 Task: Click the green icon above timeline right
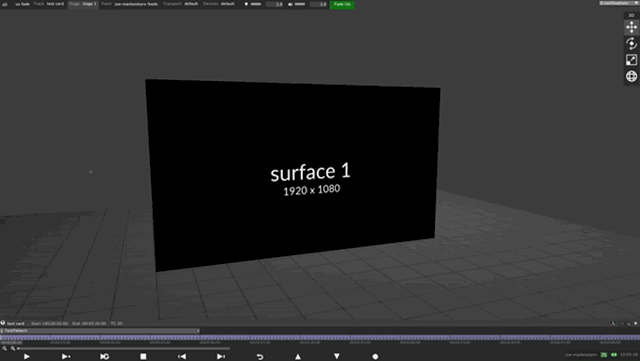613,323
